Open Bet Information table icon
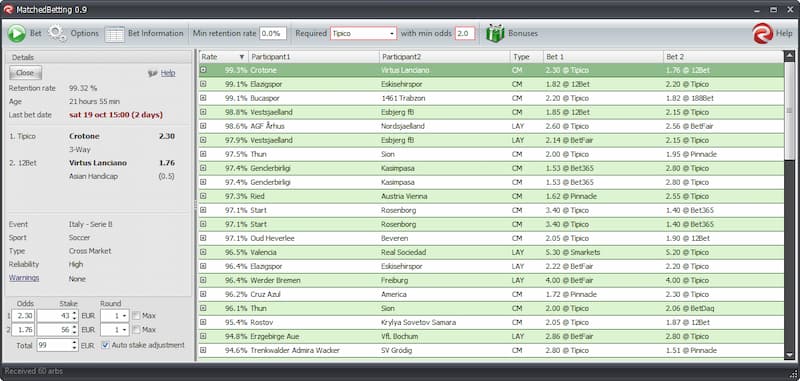The height and width of the screenshot is (381, 800). (x=114, y=34)
